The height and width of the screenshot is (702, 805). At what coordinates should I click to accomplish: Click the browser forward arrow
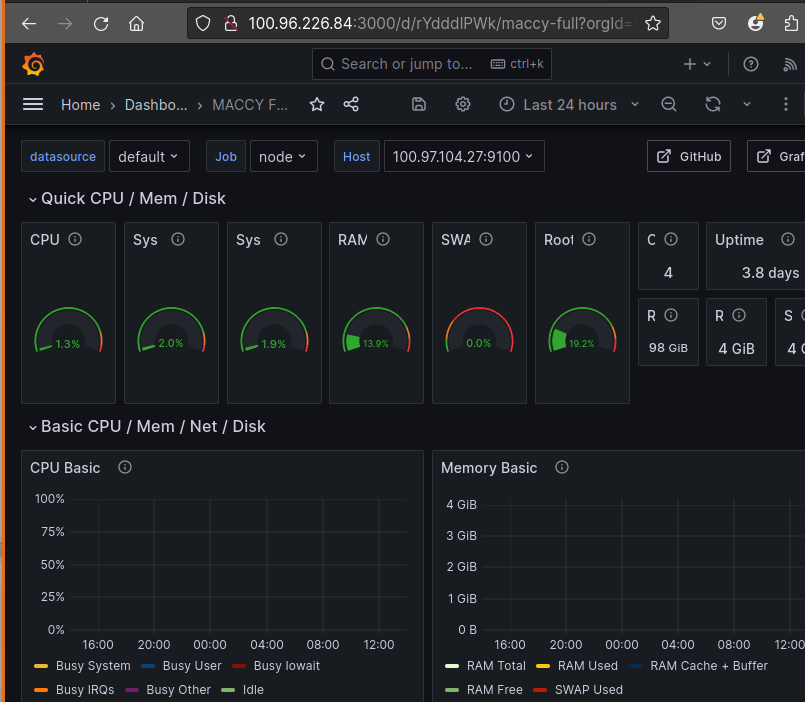click(65, 24)
